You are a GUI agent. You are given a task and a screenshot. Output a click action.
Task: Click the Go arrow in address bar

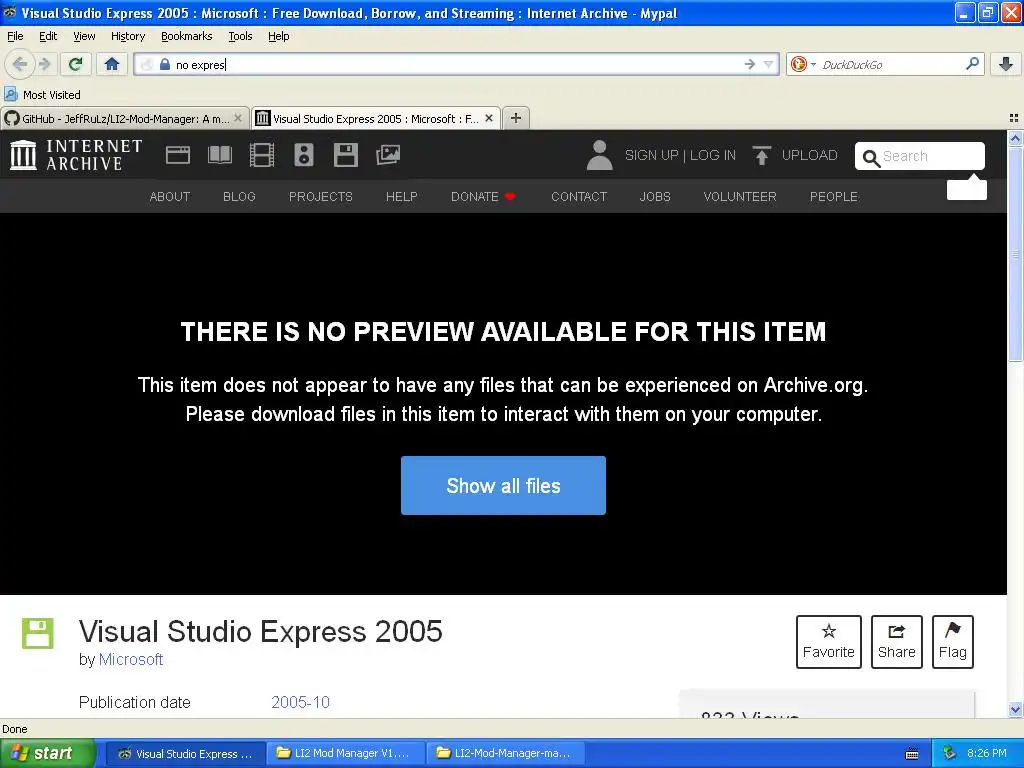coord(750,64)
